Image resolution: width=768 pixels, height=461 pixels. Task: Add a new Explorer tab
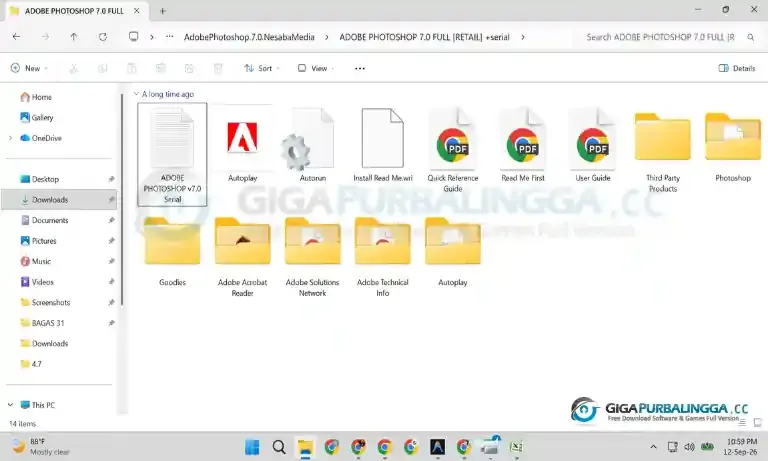tap(163, 11)
